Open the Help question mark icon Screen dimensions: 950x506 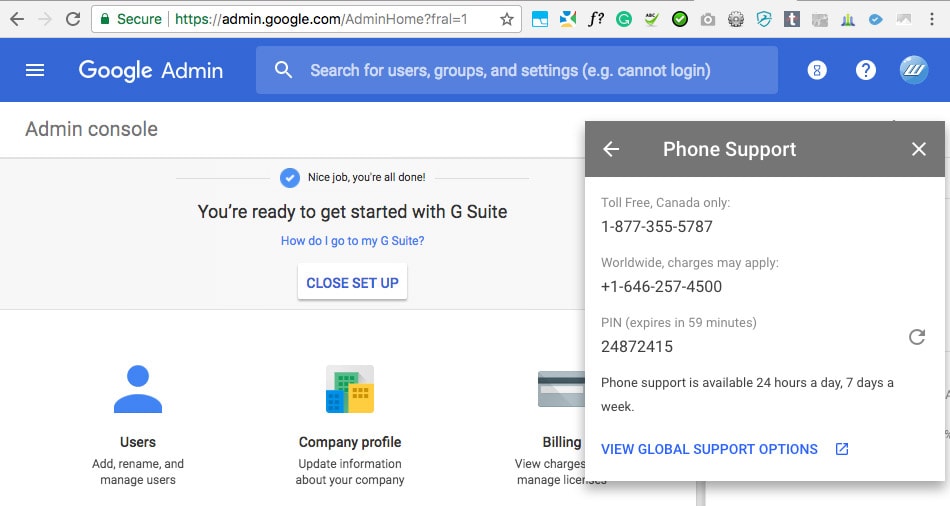[x=866, y=70]
